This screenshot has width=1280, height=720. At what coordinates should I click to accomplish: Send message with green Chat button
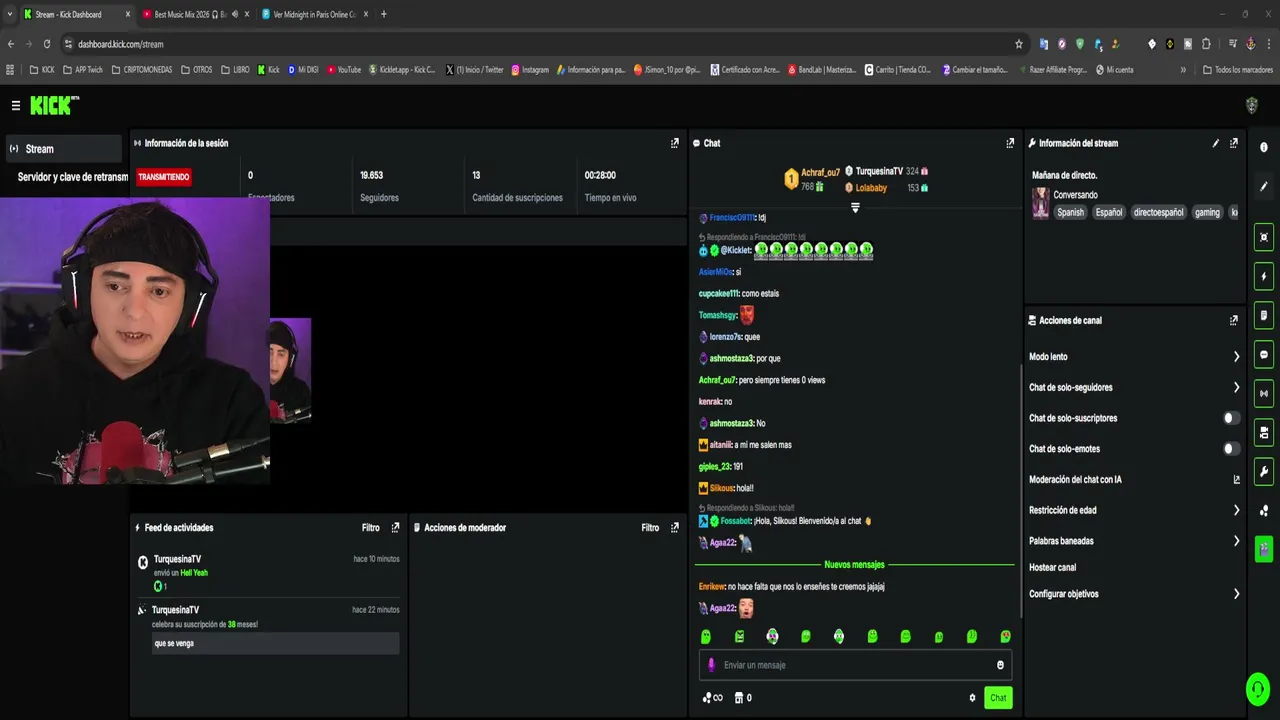click(x=997, y=698)
